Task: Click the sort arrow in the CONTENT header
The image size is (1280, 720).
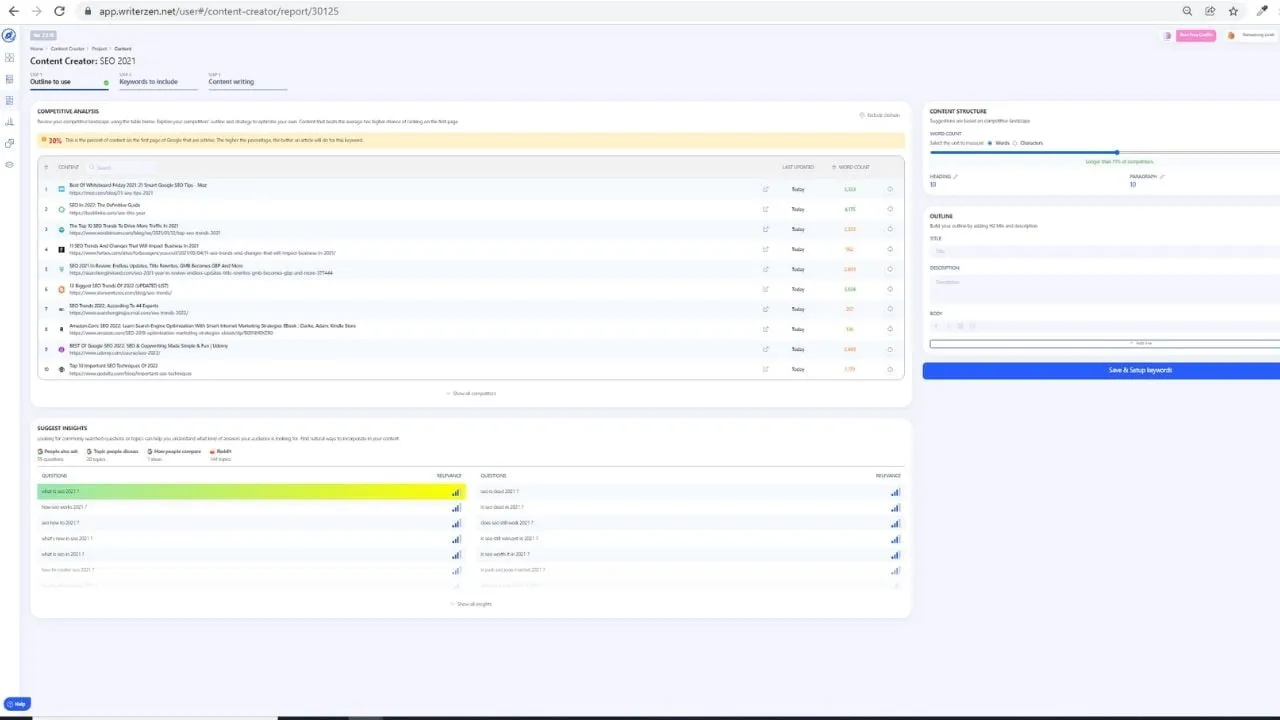Action: [46, 167]
